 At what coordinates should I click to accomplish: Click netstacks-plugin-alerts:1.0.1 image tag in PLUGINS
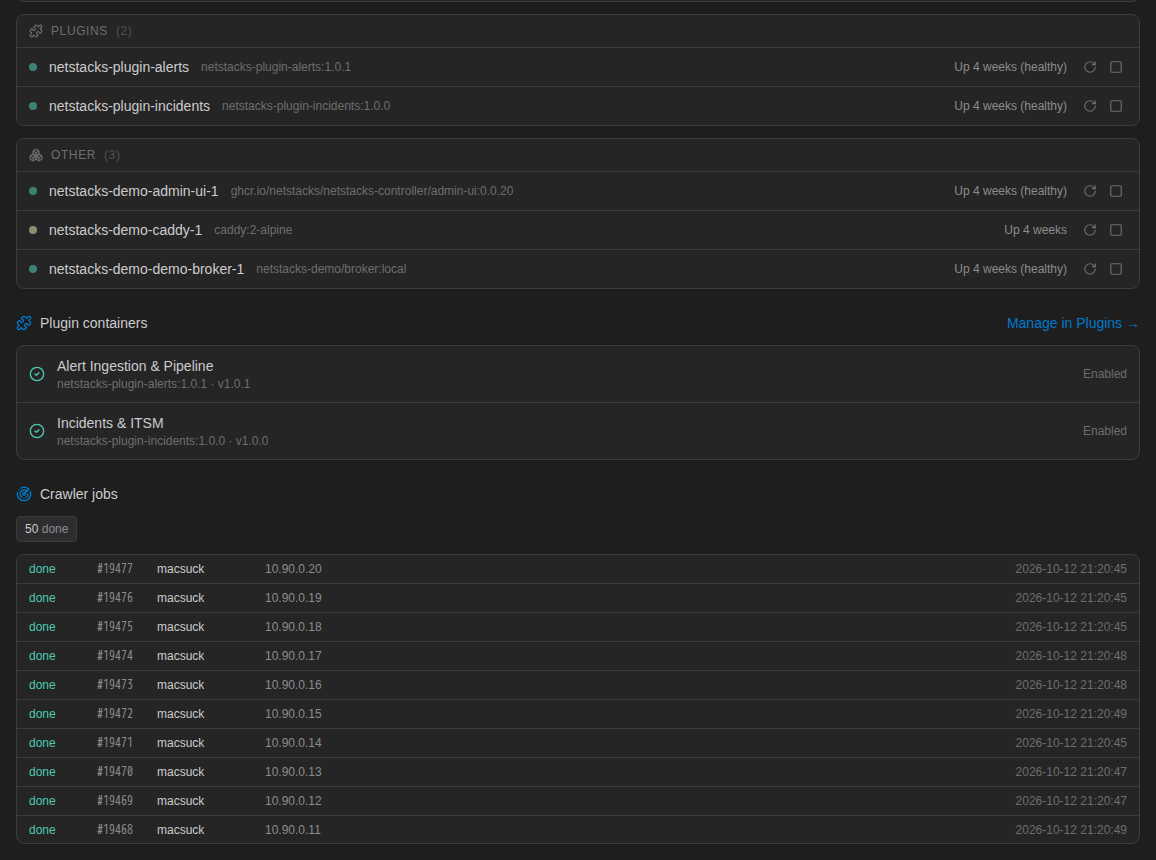(276, 67)
